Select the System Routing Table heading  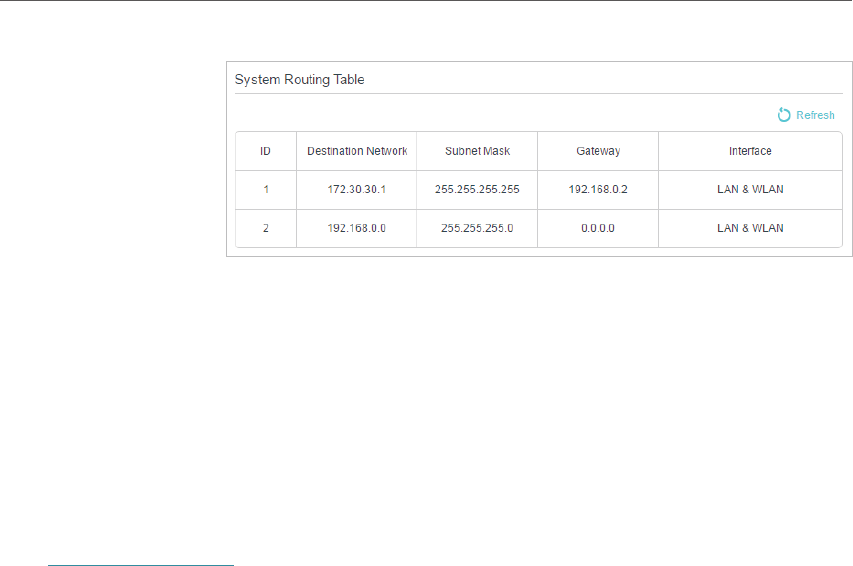coord(299,79)
